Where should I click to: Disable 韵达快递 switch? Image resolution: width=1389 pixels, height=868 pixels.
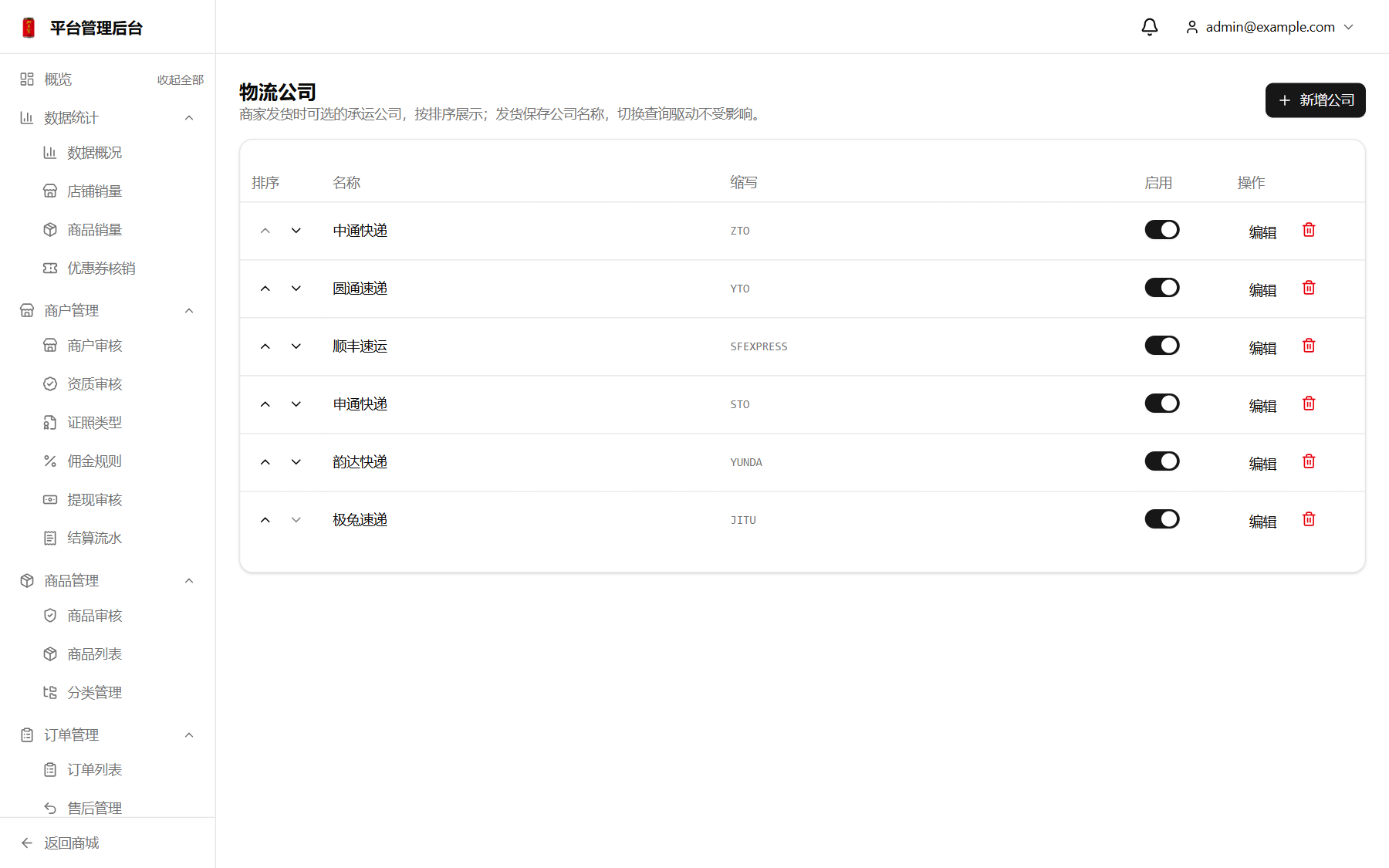click(x=1162, y=461)
